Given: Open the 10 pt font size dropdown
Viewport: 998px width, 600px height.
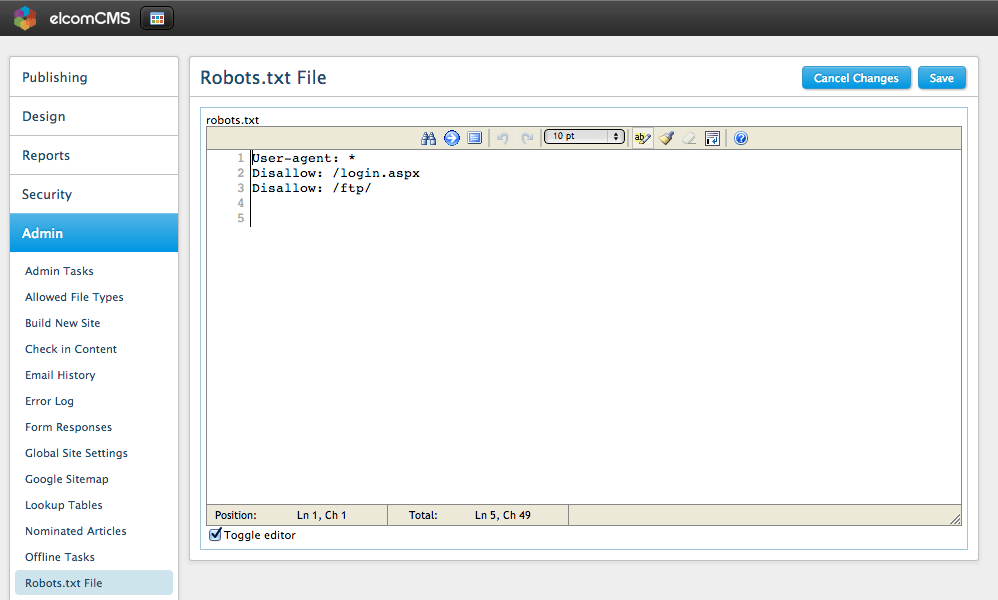Looking at the screenshot, I should point(584,138).
